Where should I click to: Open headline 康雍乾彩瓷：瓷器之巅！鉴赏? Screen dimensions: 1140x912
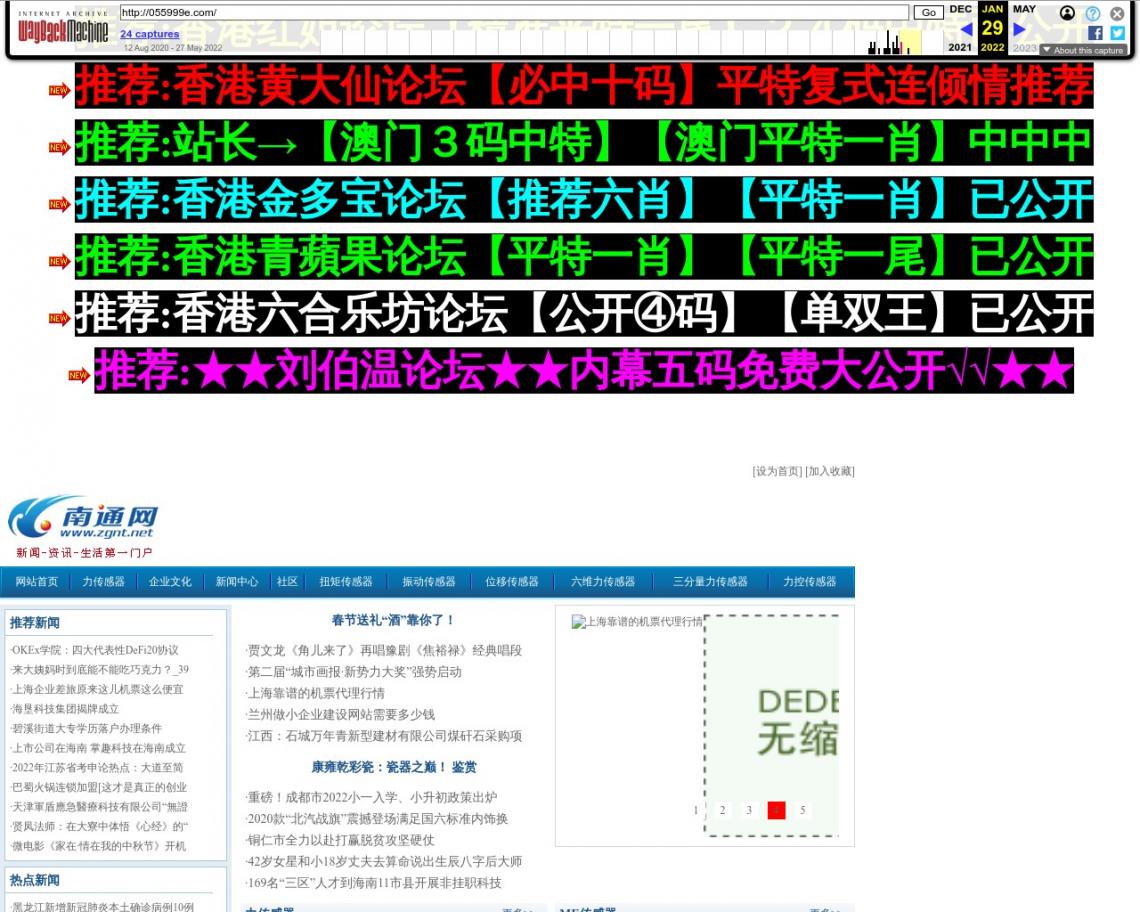[x=394, y=767]
